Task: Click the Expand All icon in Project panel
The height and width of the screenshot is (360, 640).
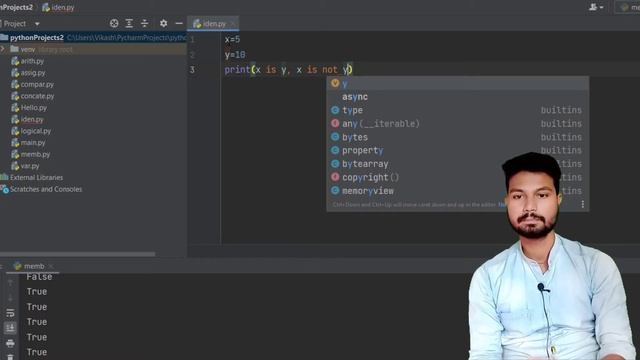Action: [129, 24]
